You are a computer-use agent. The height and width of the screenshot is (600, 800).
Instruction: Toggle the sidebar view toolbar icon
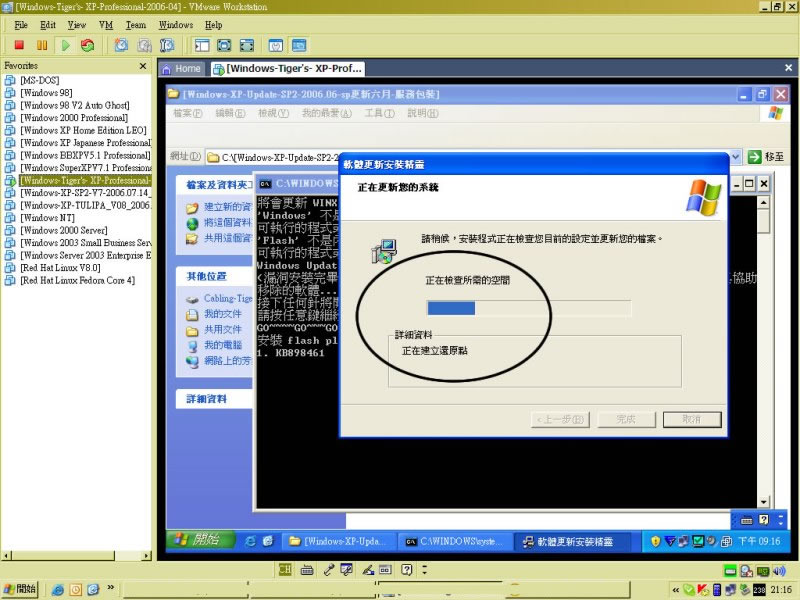point(202,45)
